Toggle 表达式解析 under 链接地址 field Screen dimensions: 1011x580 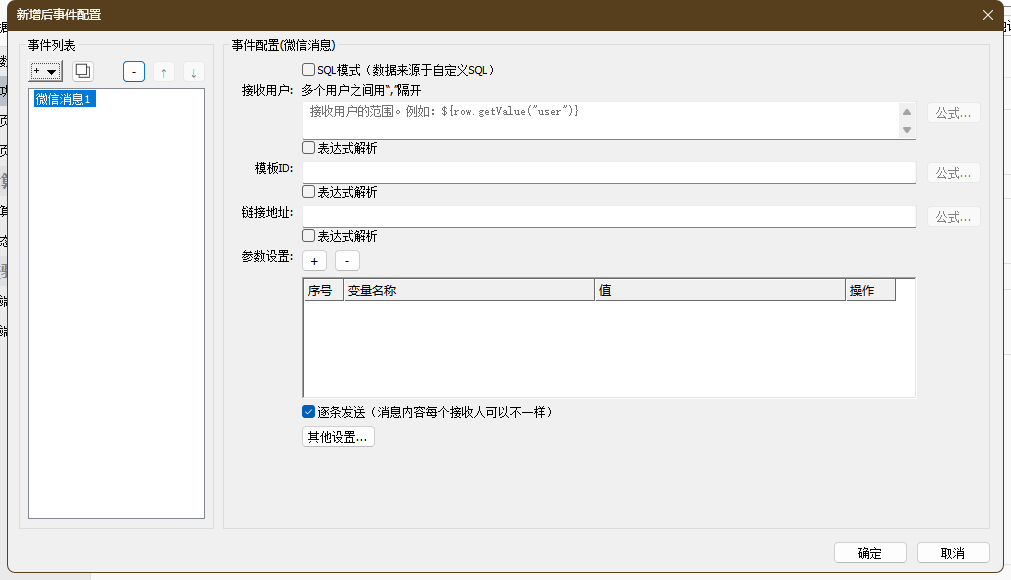[x=309, y=236]
